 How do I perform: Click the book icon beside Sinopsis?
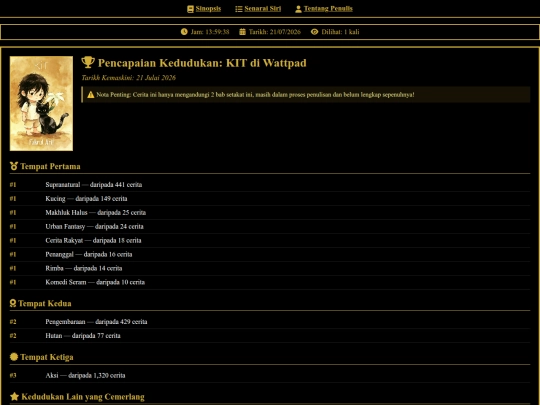click(190, 9)
